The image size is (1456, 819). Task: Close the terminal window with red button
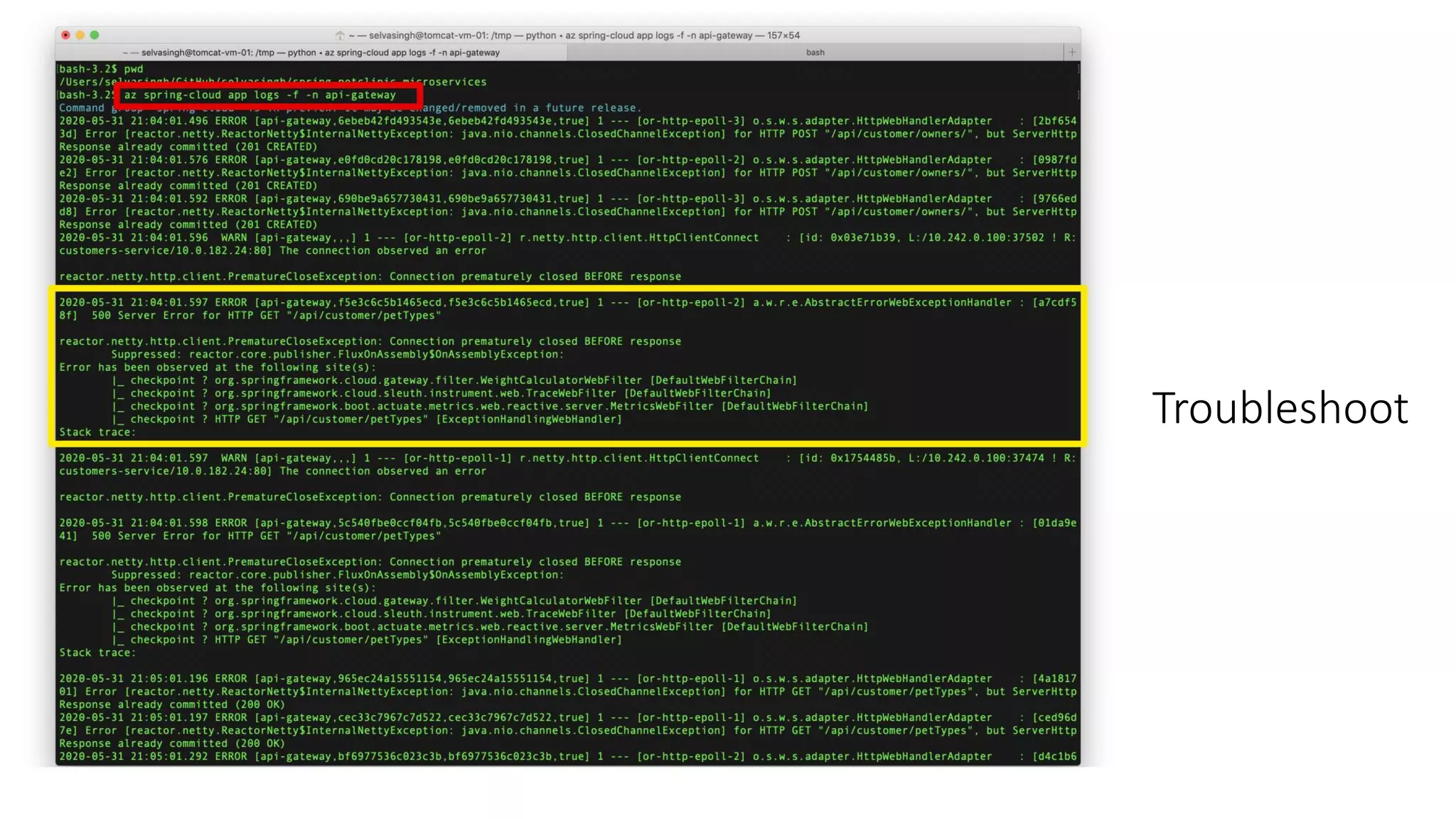pos(66,35)
